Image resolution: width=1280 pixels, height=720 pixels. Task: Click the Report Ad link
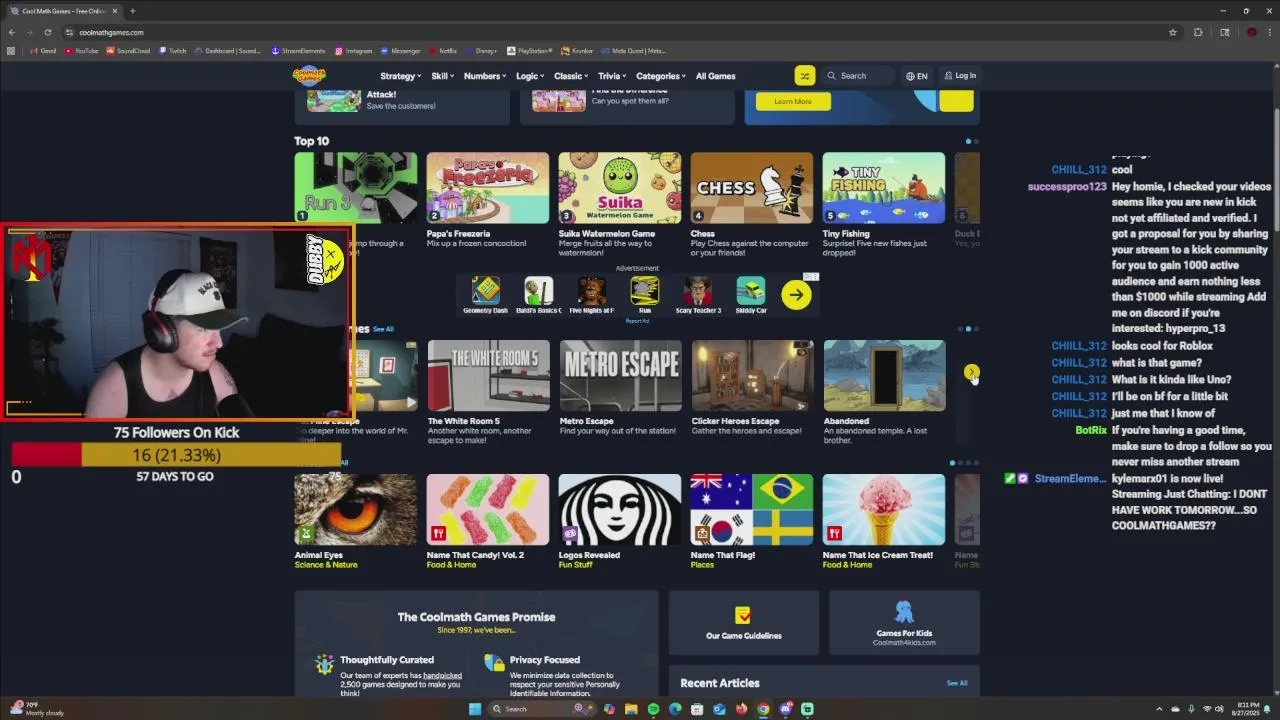[x=637, y=321]
